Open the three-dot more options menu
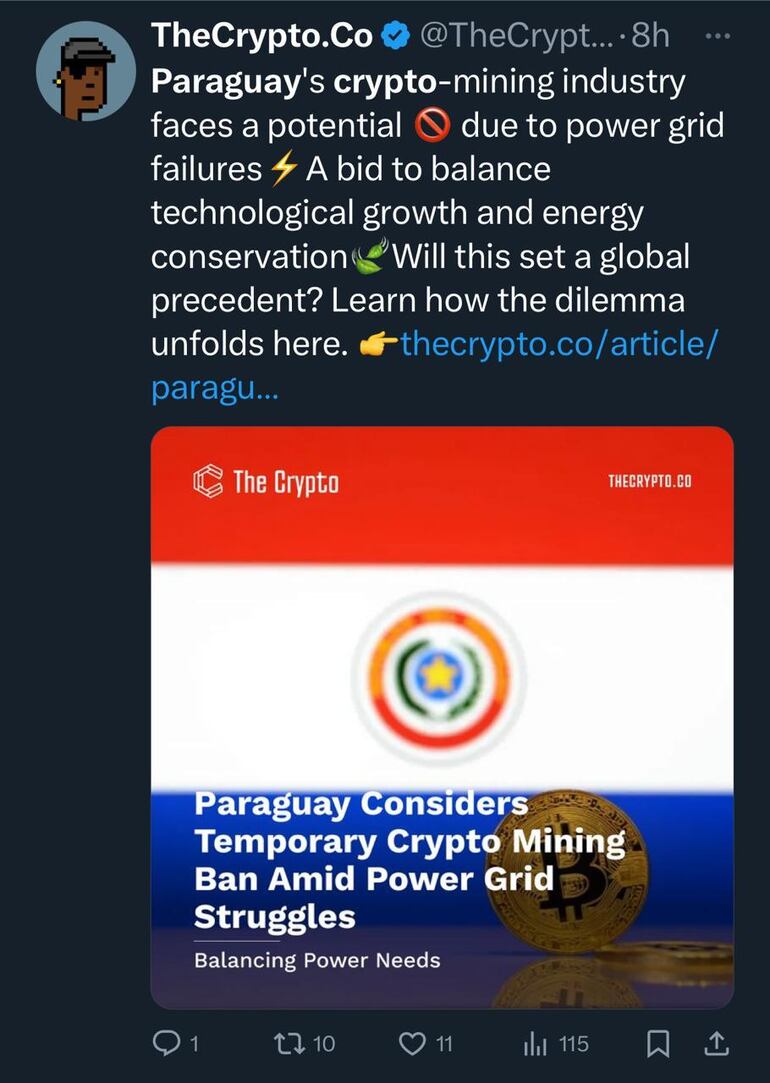The width and height of the screenshot is (770, 1083). coord(718,36)
